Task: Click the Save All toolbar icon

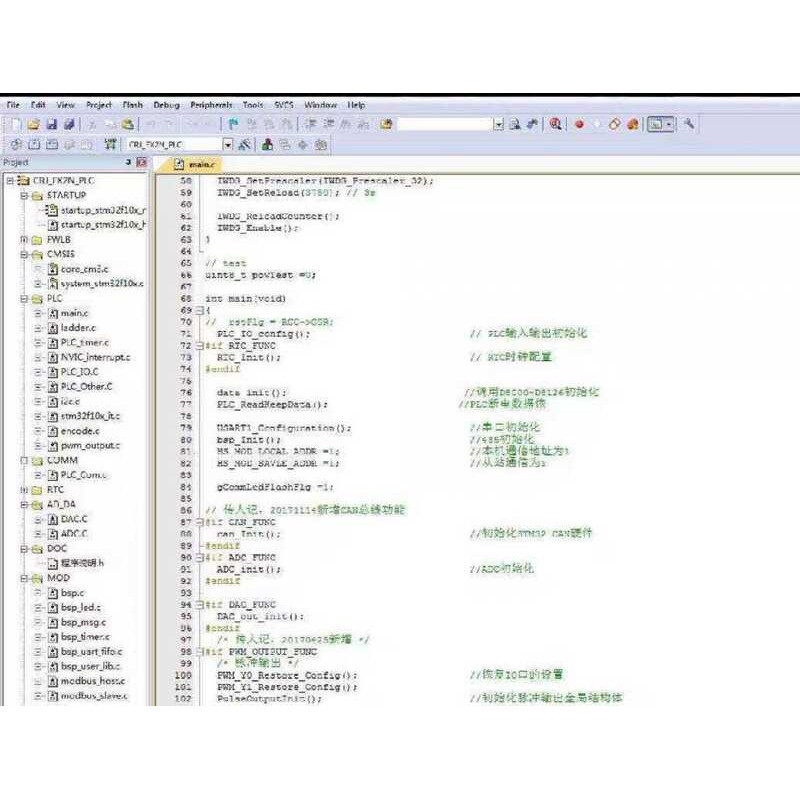Action: click(x=68, y=123)
